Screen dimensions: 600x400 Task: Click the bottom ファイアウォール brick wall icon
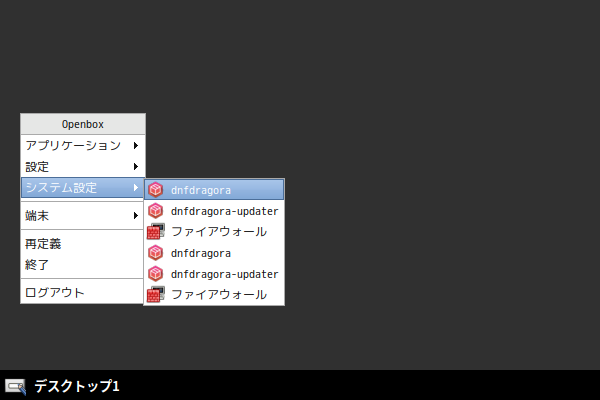tap(156, 294)
